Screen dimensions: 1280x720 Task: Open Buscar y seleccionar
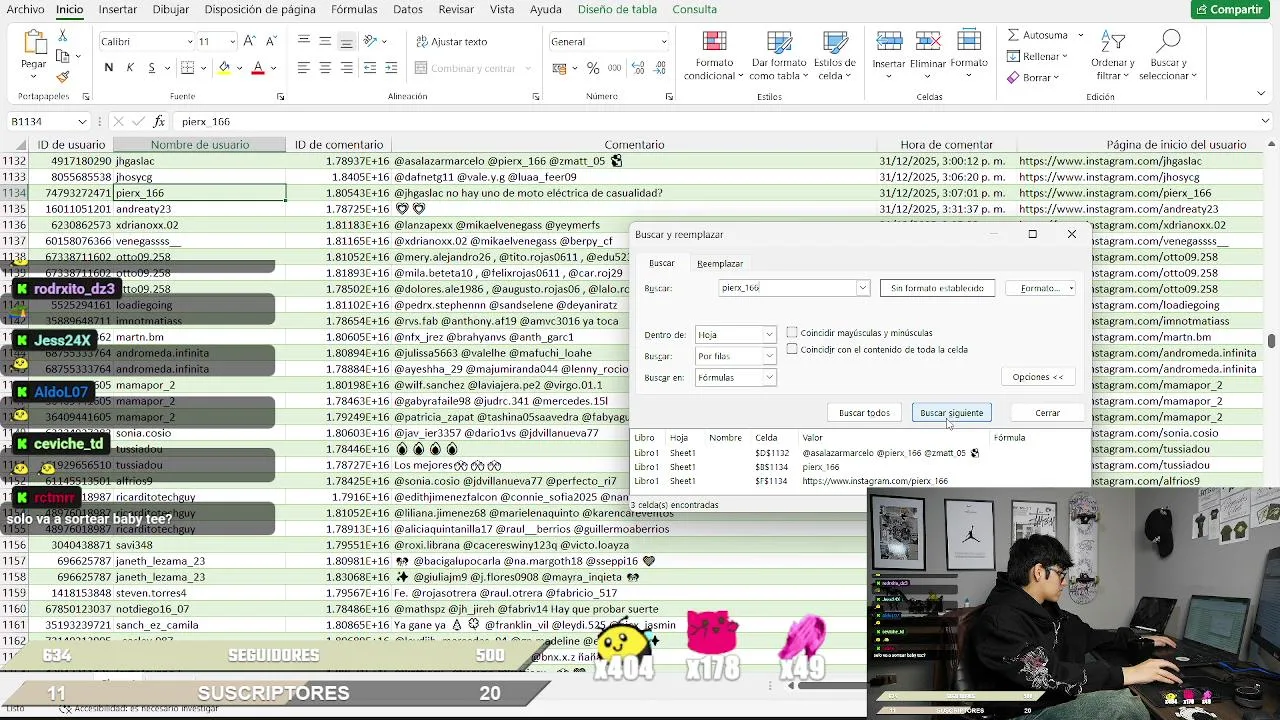point(1167,56)
